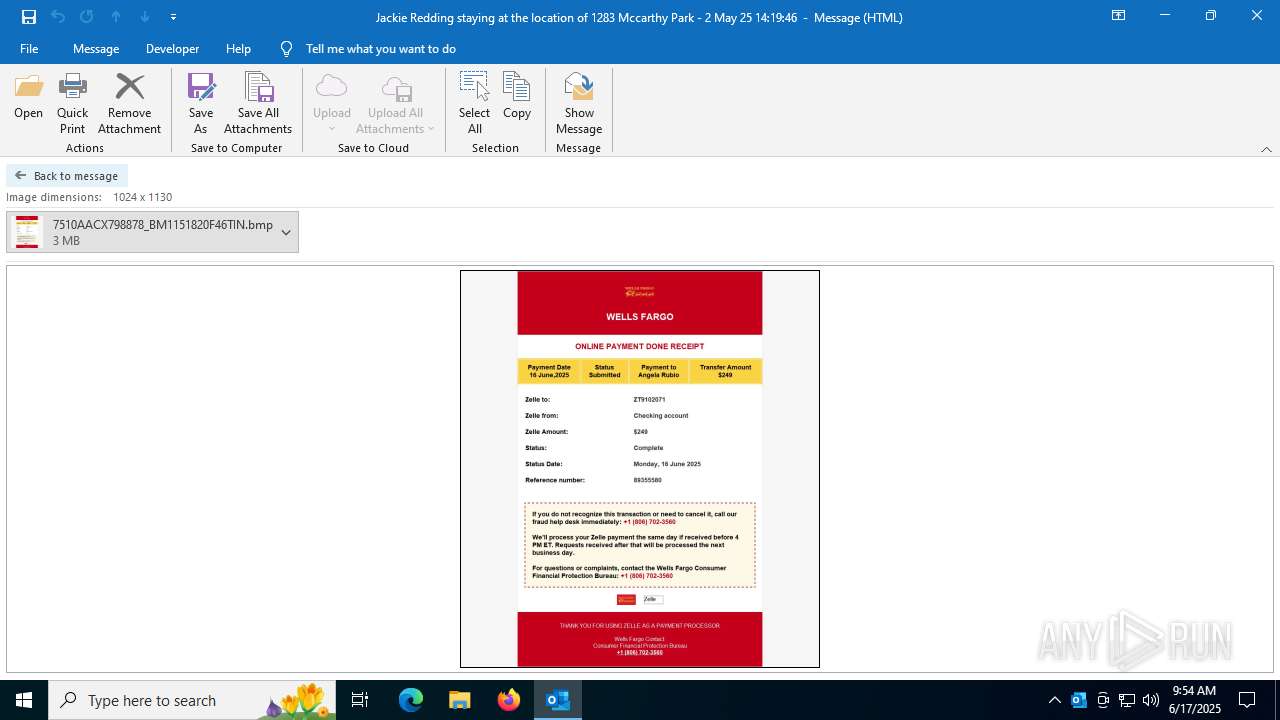Open Ribbon Display Options
Viewport: 1280px width, 720px height.
pyautogui.click(x=1119, y=16)
